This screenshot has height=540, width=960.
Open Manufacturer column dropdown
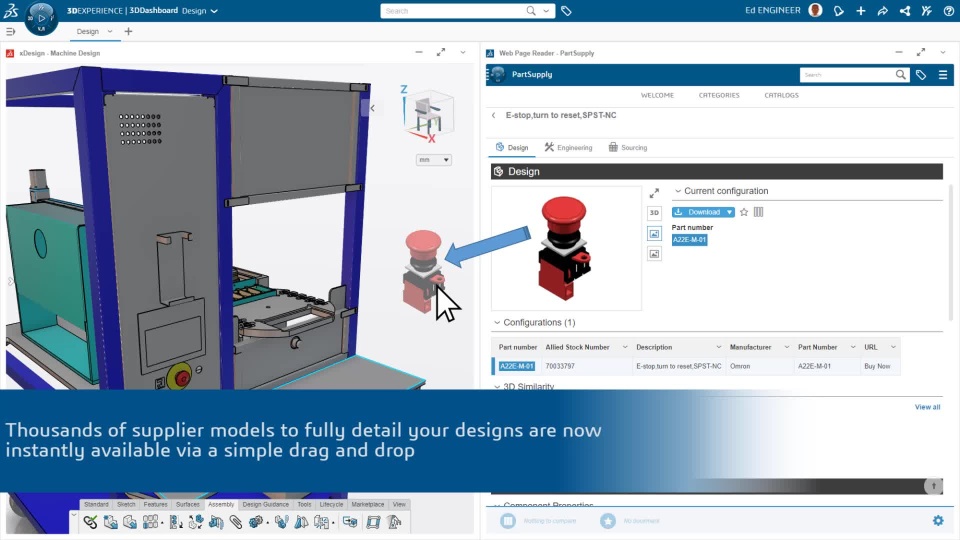click(787, 347)
